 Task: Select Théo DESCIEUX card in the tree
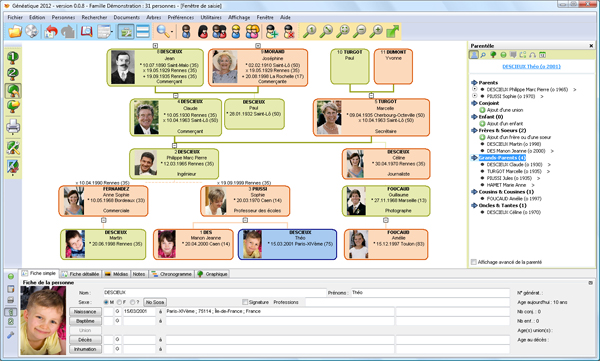click(287, 244)
